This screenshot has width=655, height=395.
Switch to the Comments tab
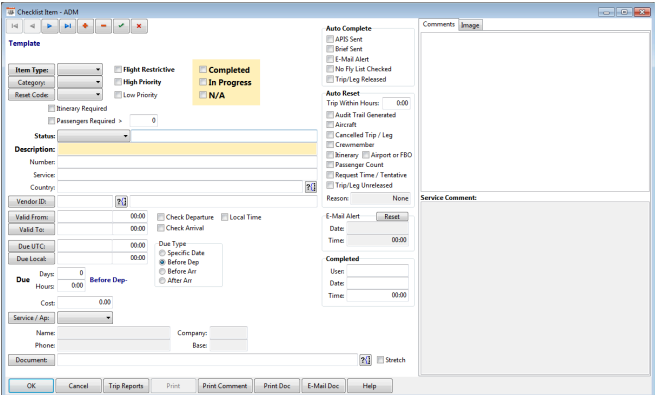point(438,24)
